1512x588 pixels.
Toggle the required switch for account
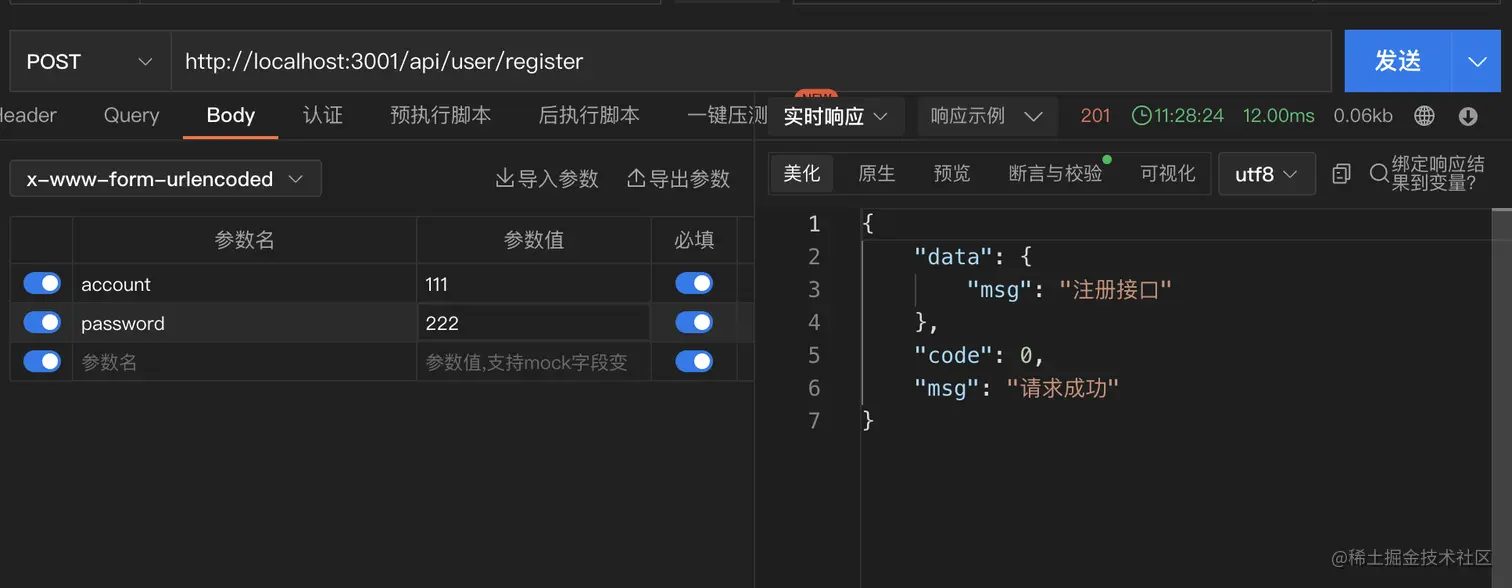point(694,284)
